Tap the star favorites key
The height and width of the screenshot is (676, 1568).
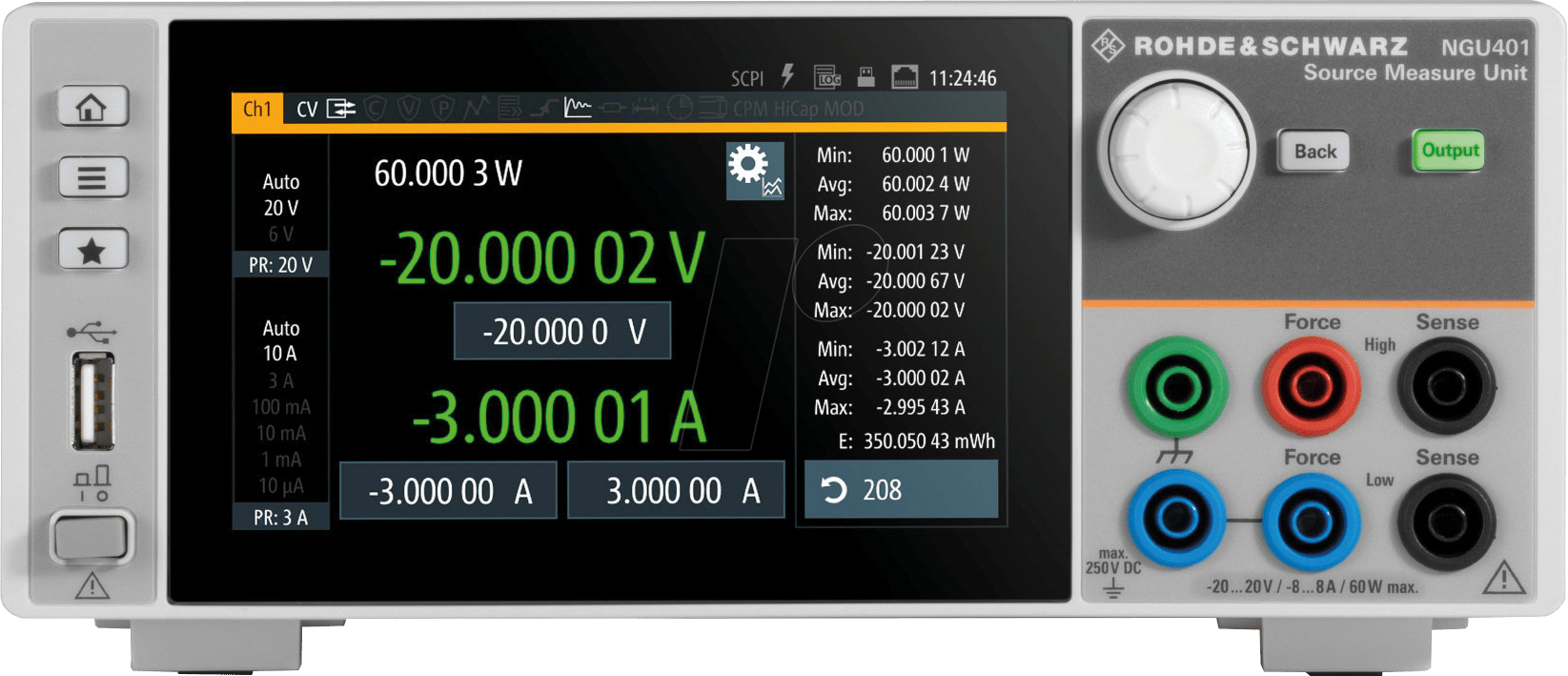click(x=92, y=251)
